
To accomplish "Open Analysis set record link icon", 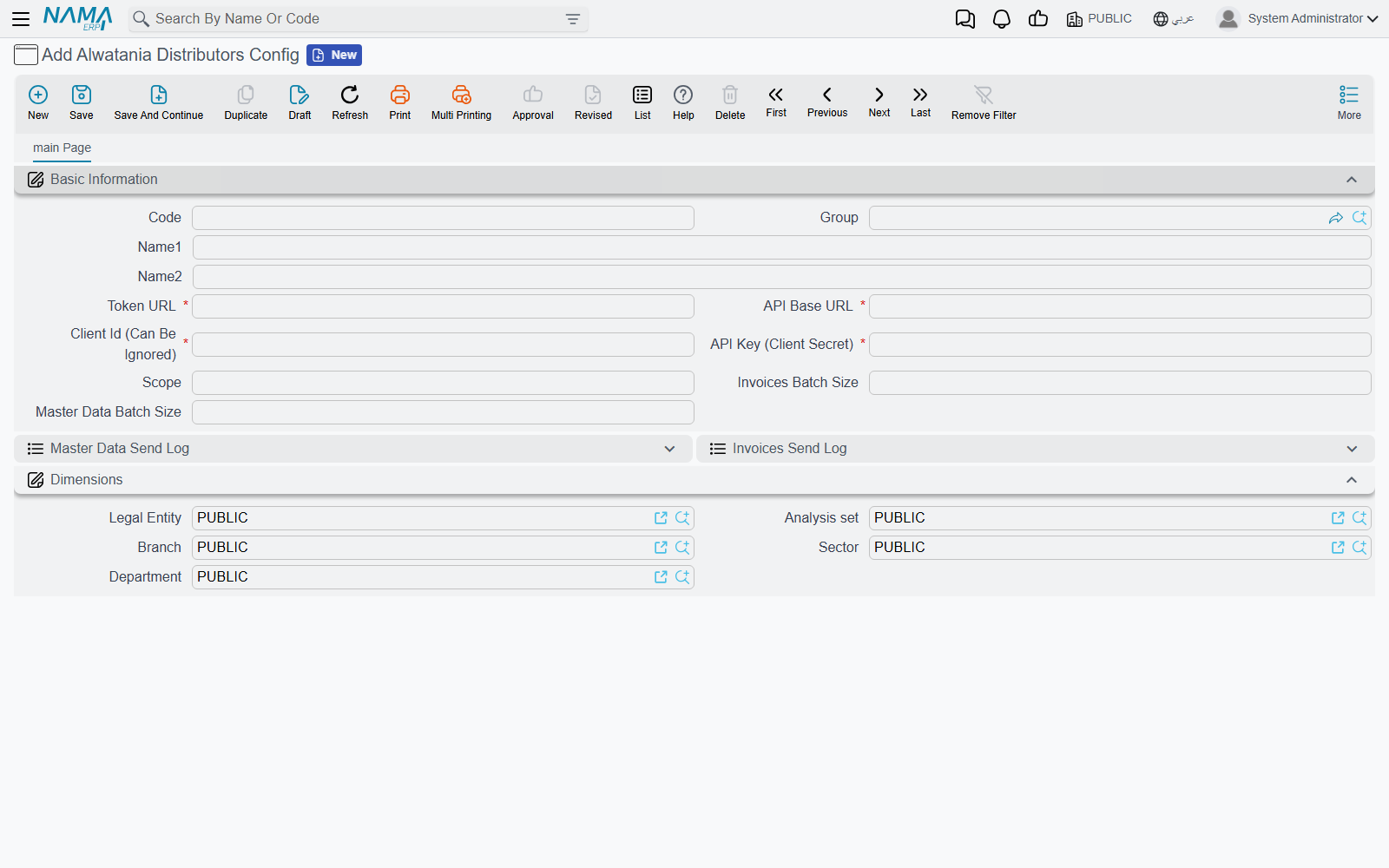I will (x=1338, y=518).
